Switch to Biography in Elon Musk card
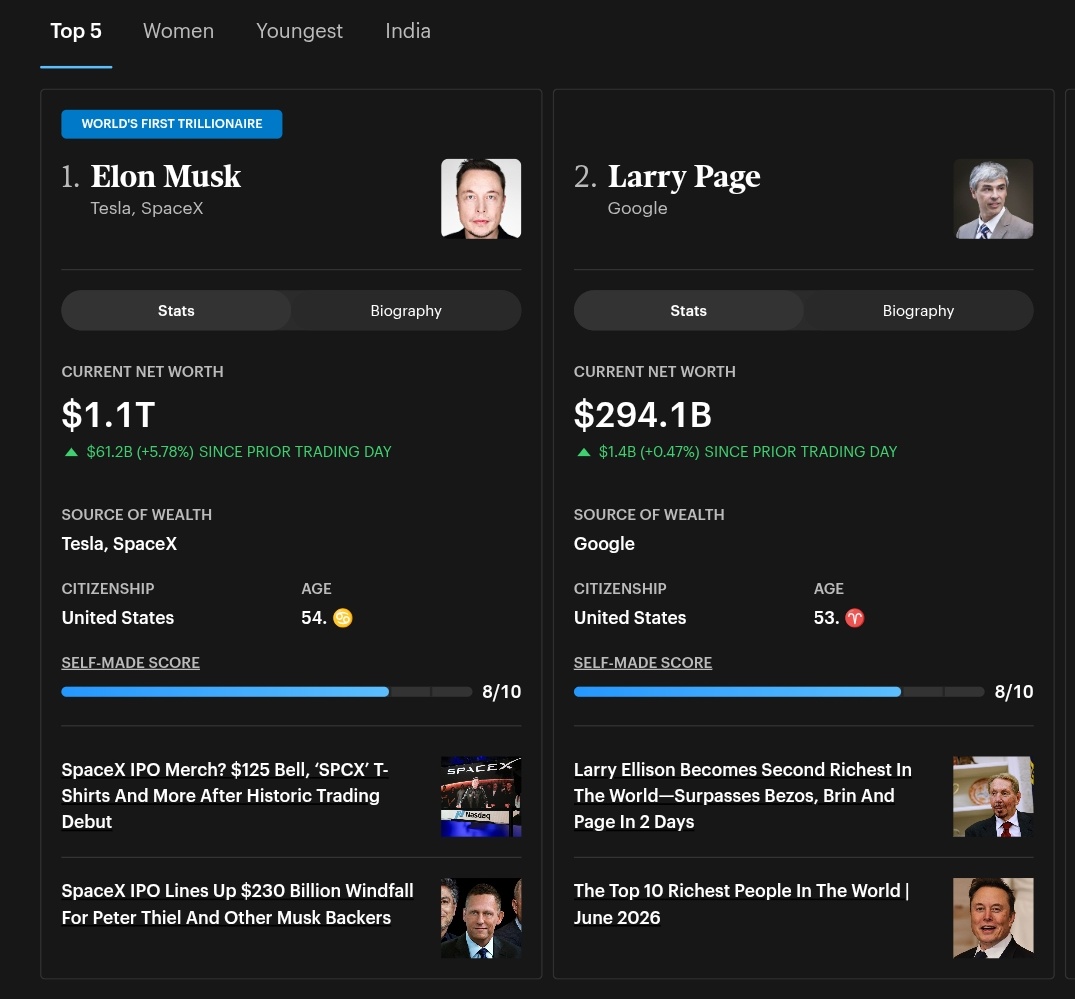The height and width of the screenshot is (999, 1075). tap(406, 311)
